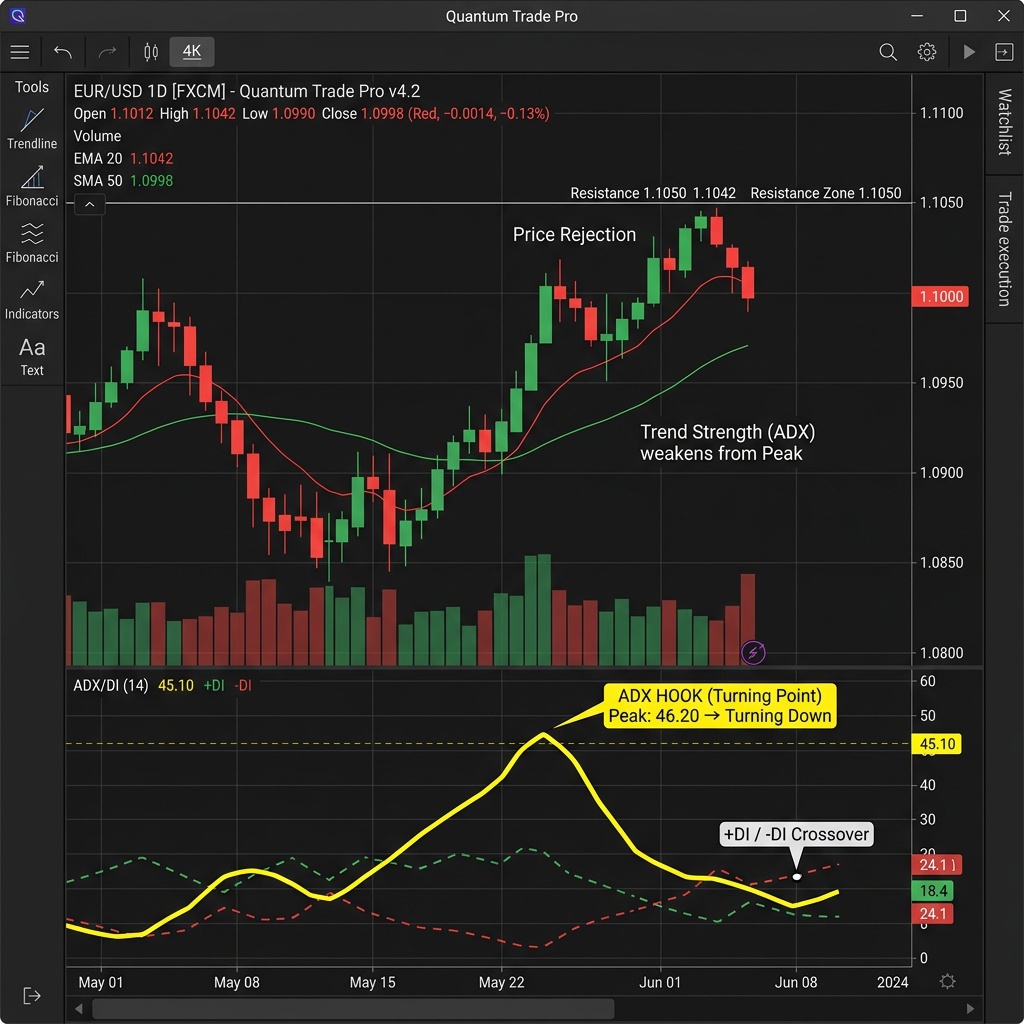Image resolution: width=1024 pixels, height=1024 pixels.
Task: Click the play replay button
Action: [969, 52]
